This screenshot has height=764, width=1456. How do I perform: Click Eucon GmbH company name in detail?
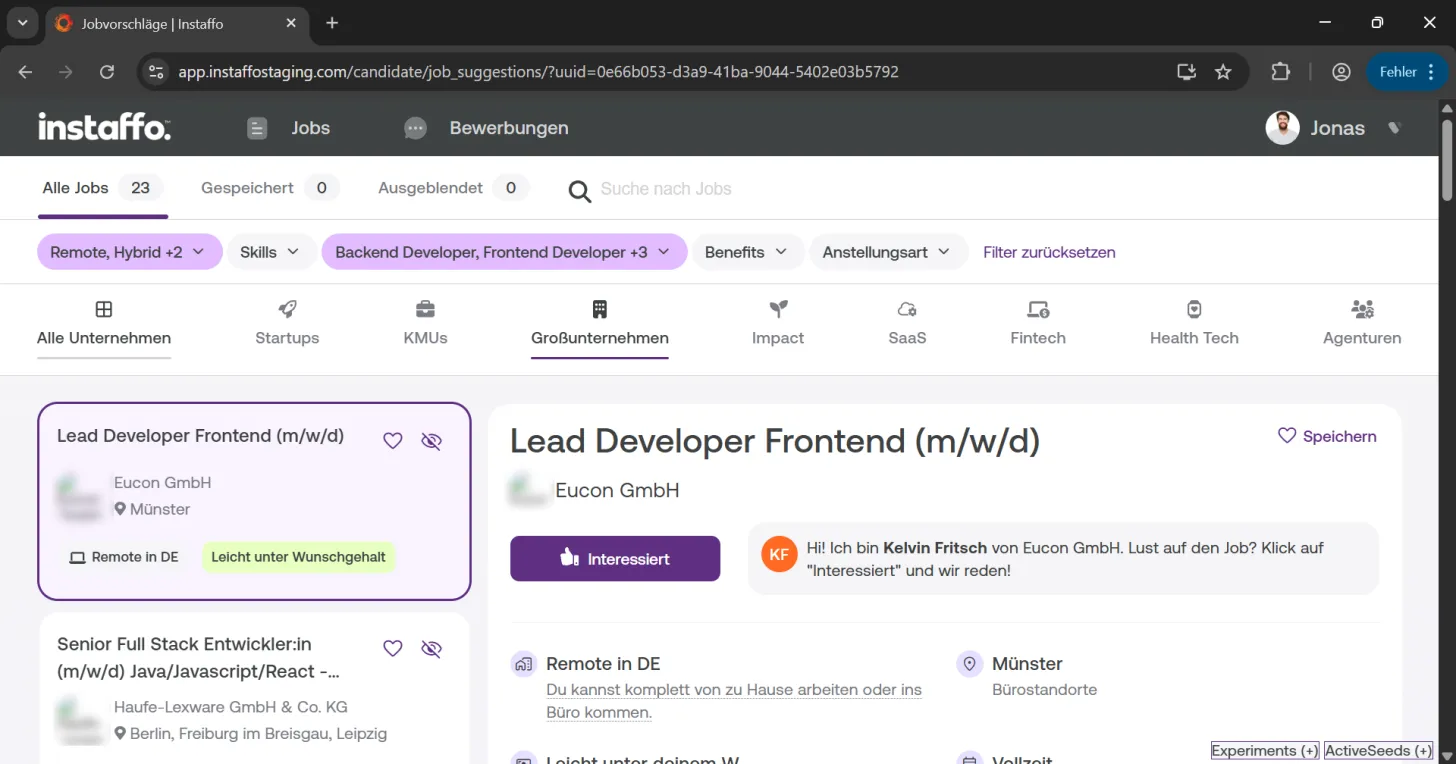tap(617, 490)
